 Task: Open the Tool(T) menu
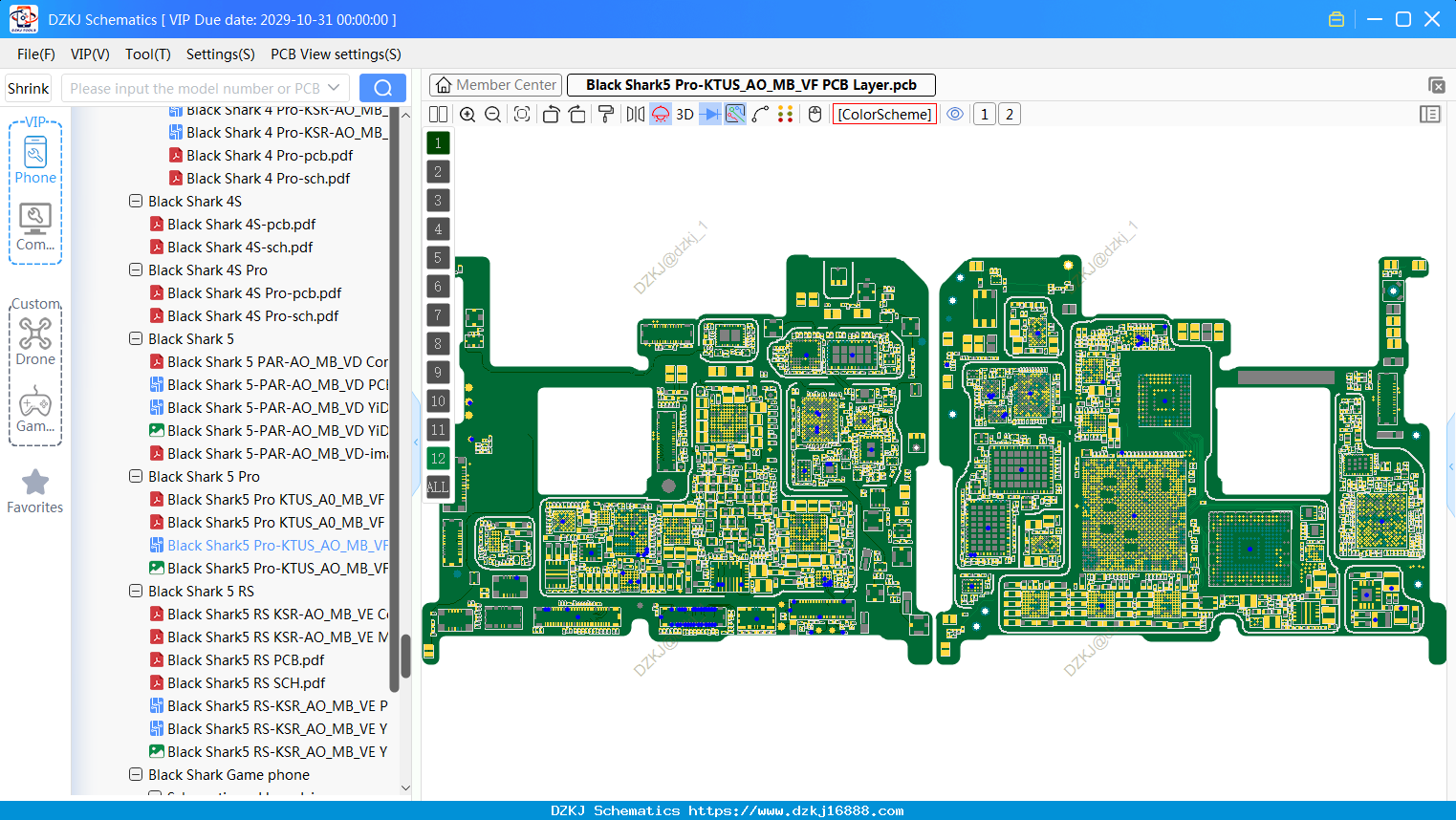point(148,54)
